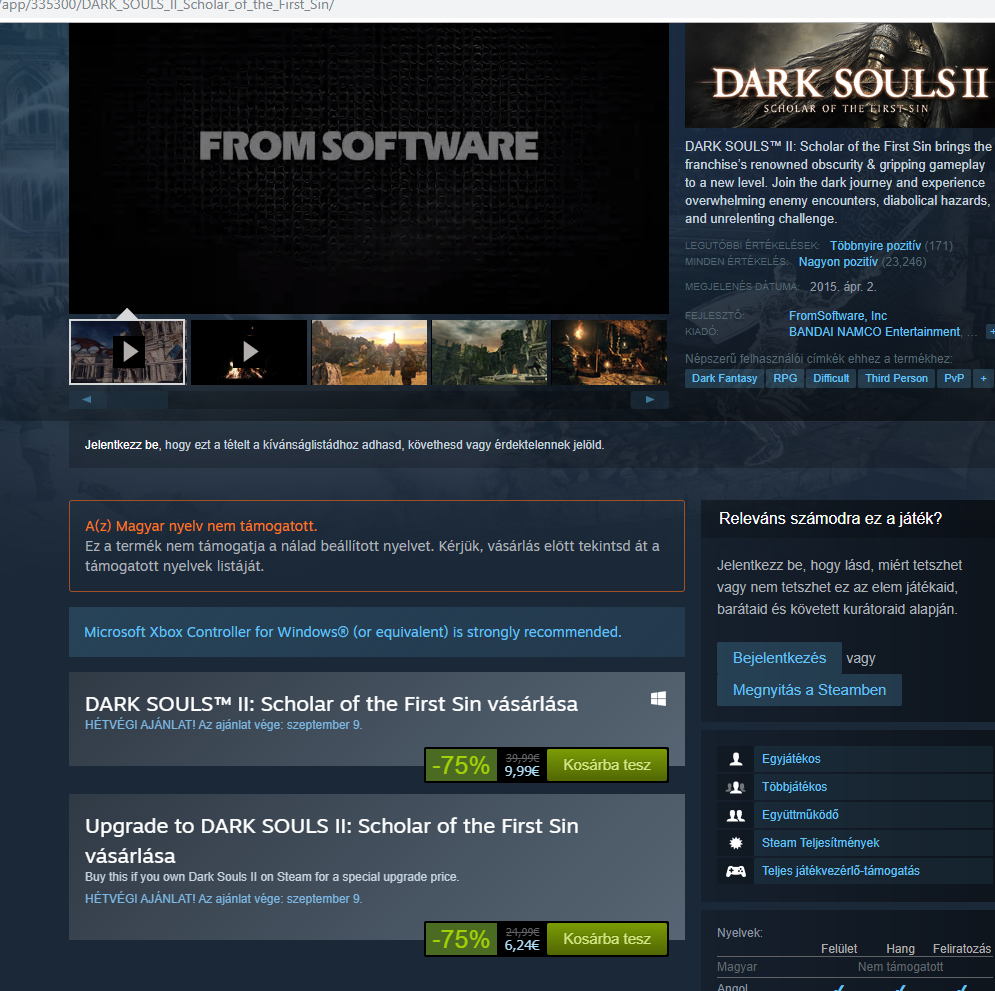This screenshot has height=991, width=995.
Task: Click the Egyjátékos single-player icon
Action: coord(735,759)
